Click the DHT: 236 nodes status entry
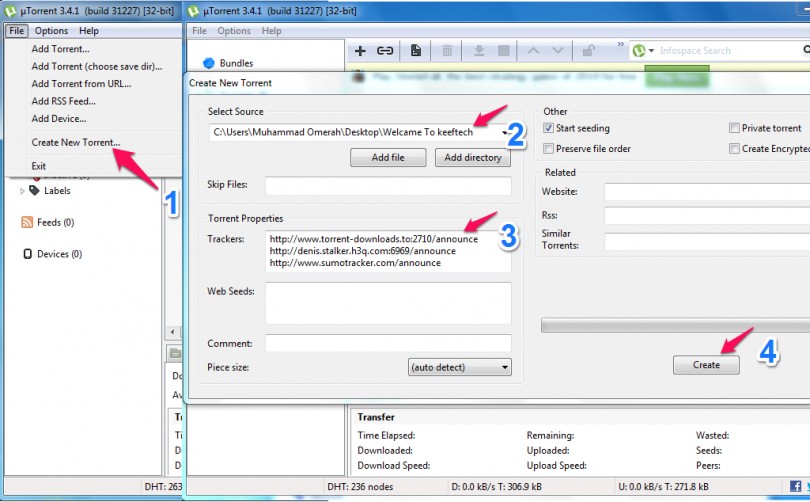Viewport: 810px width, 502px height. point(360,487)
